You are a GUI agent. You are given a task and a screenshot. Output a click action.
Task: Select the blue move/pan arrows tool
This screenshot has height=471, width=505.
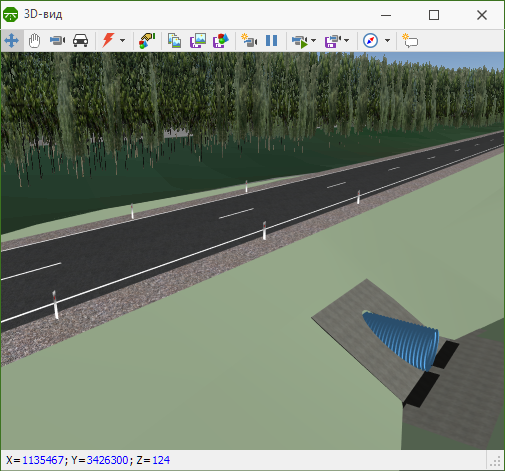pos(12,41)
